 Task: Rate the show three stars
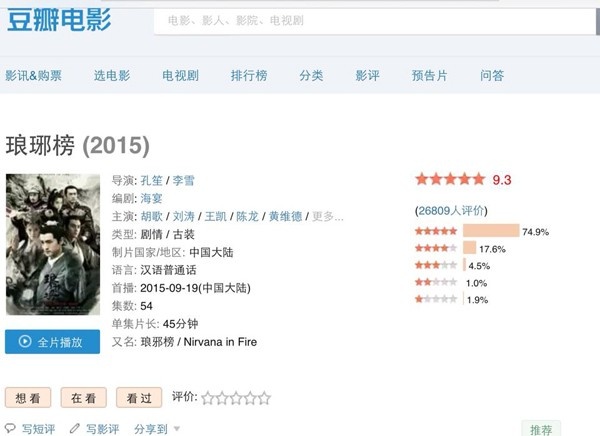[236, 398]
